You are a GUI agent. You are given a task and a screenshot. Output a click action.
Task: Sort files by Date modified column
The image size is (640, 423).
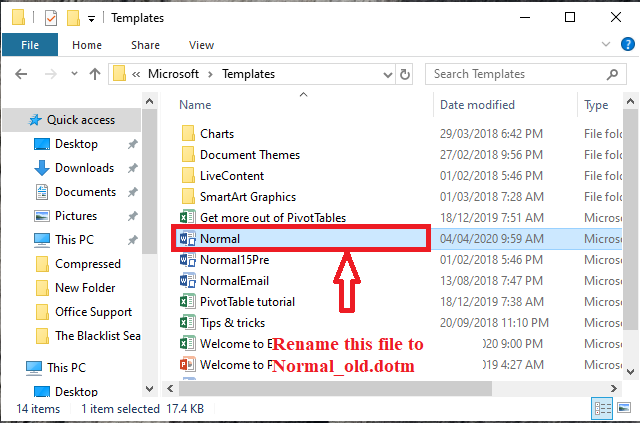tap(478, 105)
